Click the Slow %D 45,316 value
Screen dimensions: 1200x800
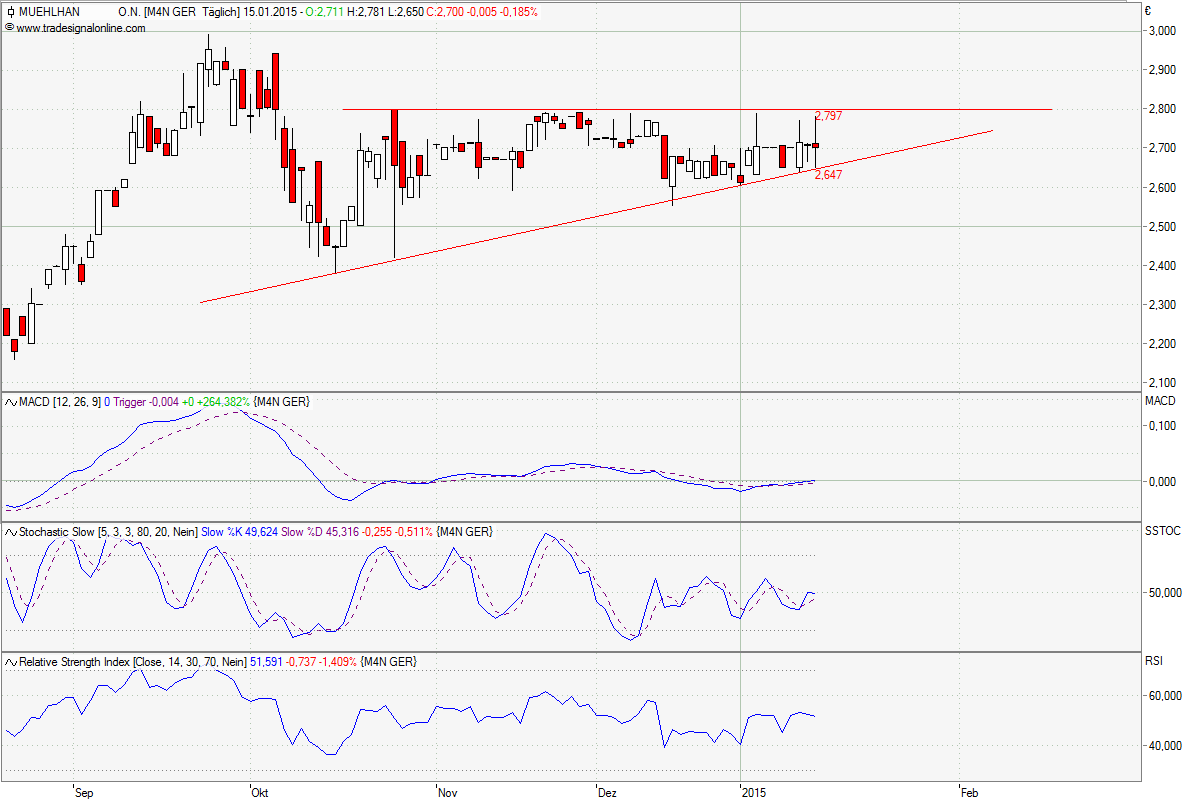318,532
